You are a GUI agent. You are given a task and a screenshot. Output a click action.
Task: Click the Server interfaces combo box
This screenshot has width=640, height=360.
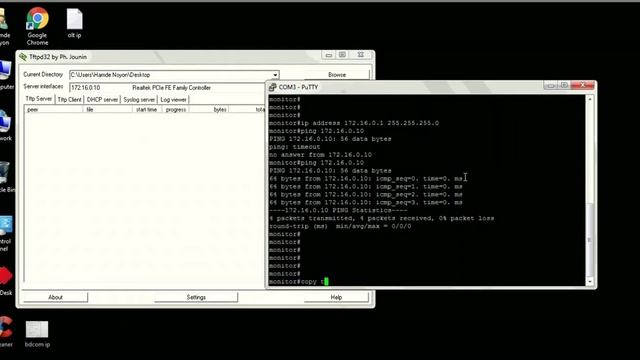click(167, 88)
